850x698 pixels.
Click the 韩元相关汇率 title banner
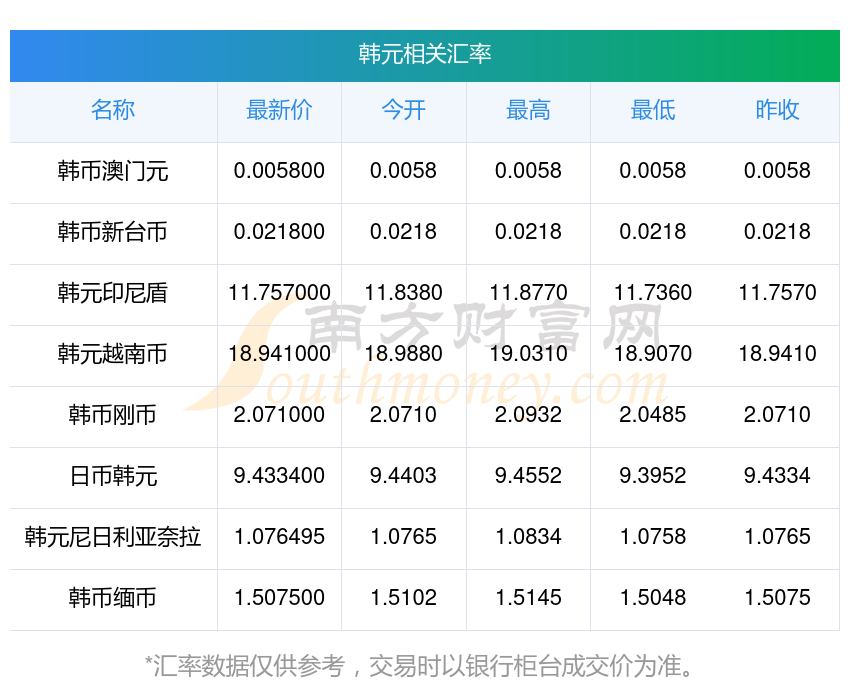click(x=425, y=56)
